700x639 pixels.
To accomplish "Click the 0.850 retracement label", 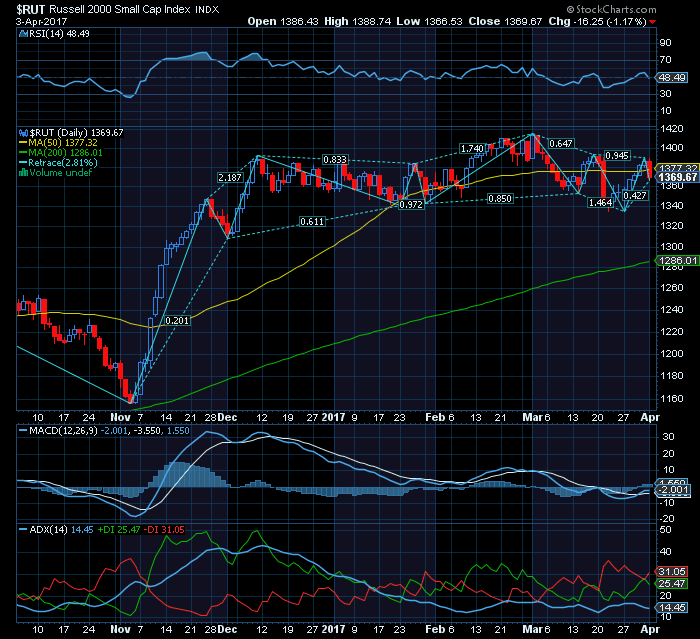I will 500,198.
